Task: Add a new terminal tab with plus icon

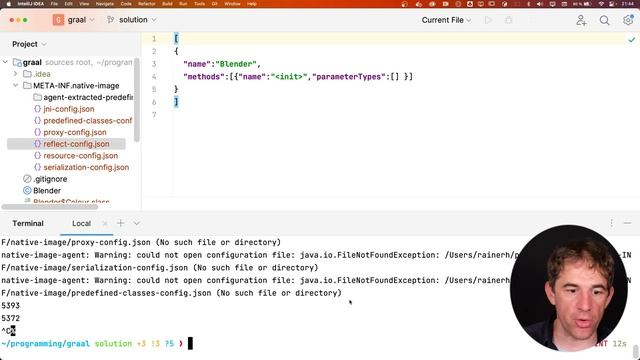Action: (x=120, y=223)
